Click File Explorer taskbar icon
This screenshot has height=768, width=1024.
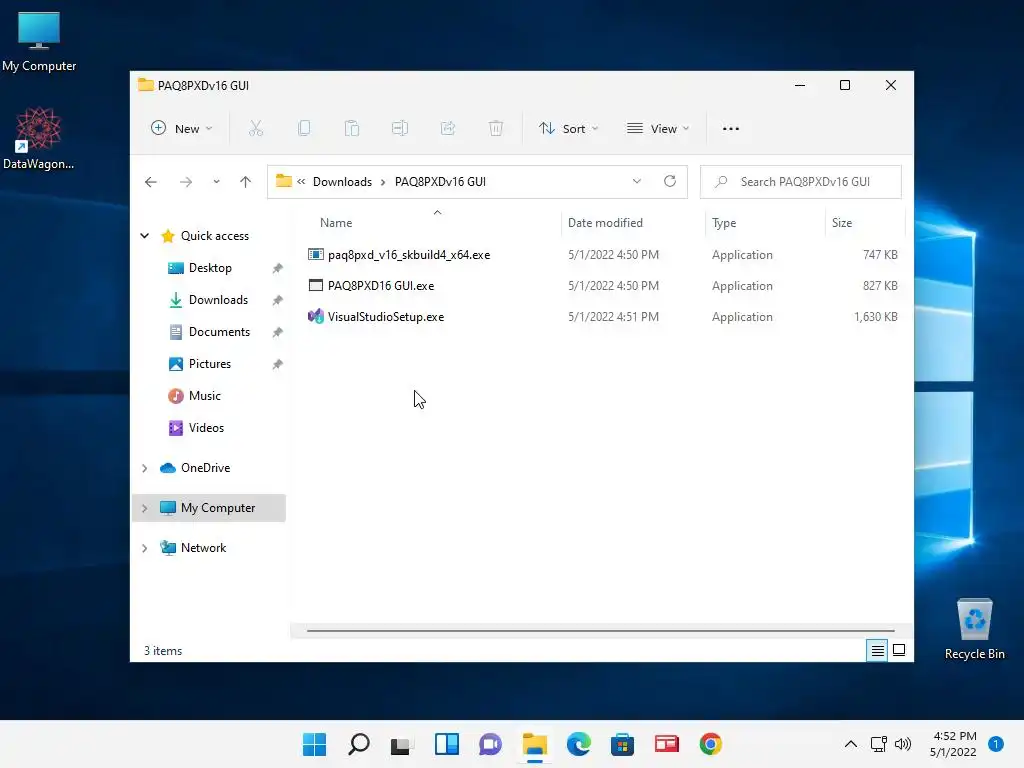click(x=534, y=744)
